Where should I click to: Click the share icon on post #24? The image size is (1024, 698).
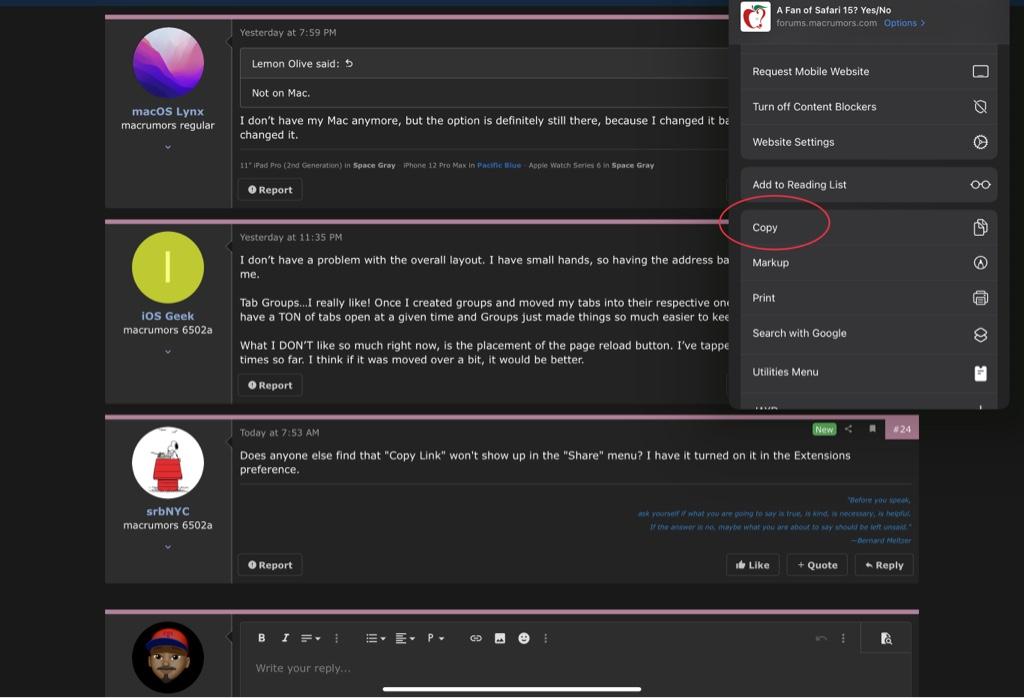(x=848, y=429)
